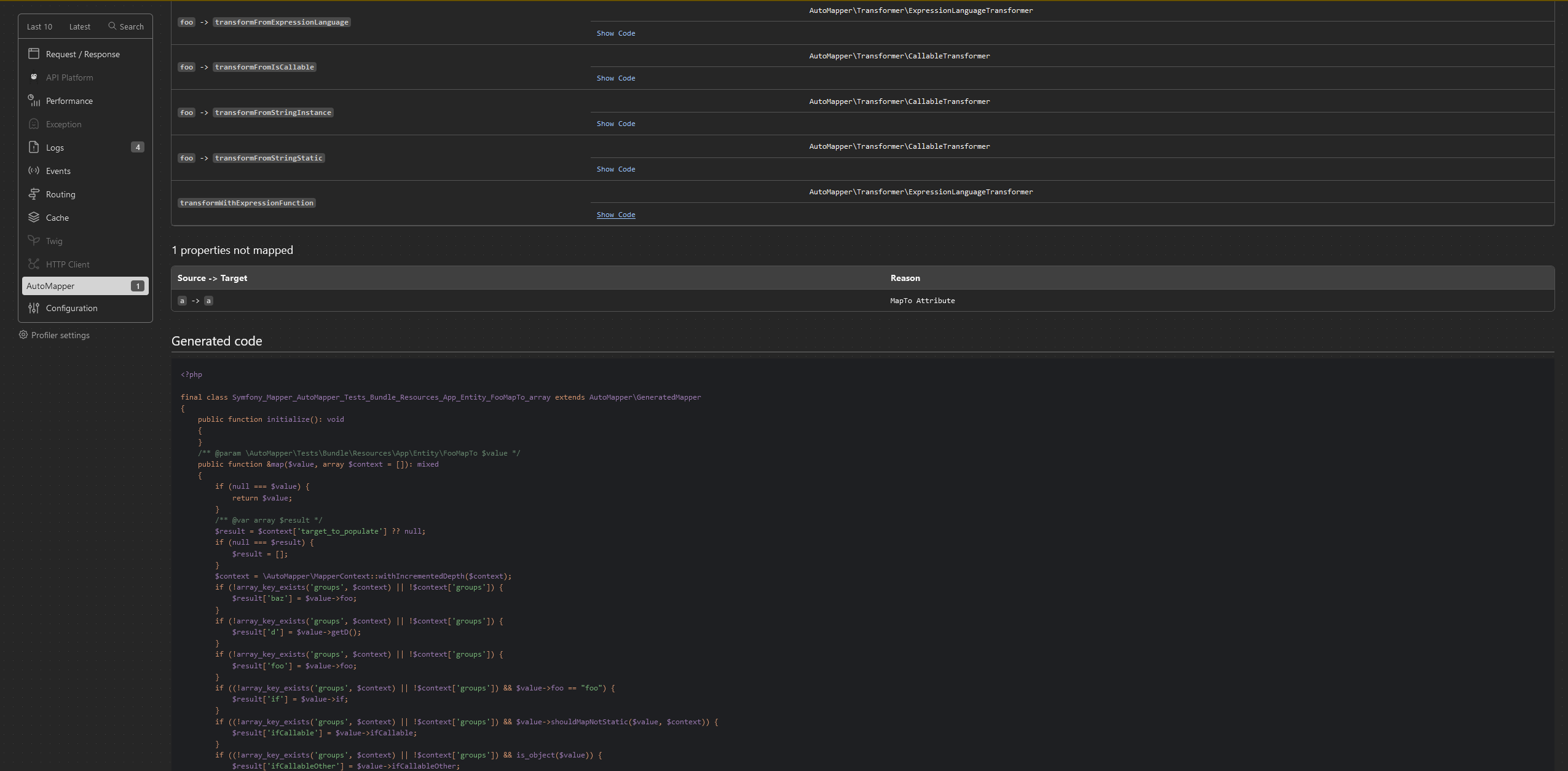Toggle Show Code for transformWithExpressionFunction
The image size is (1568, 771).
coord(615,215)
